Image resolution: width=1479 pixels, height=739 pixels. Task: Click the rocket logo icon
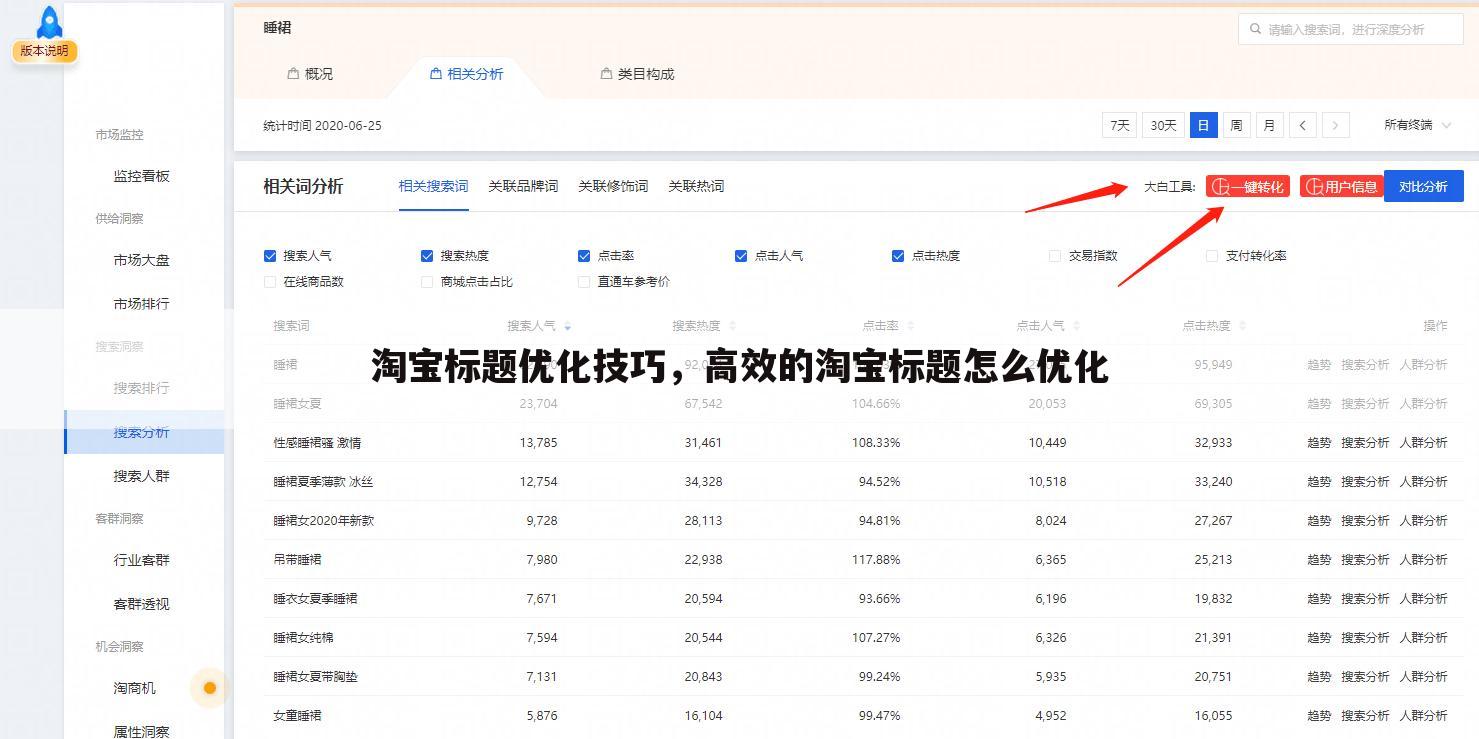click(48, 22)
